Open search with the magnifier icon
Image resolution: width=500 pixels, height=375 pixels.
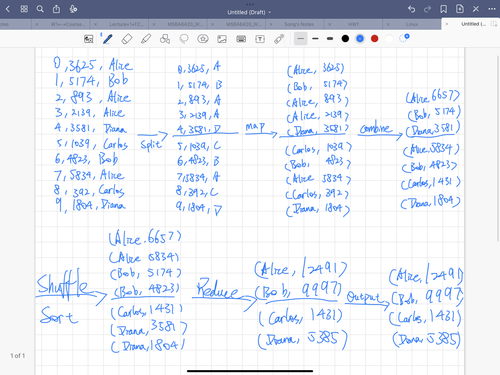pos(40,9)
